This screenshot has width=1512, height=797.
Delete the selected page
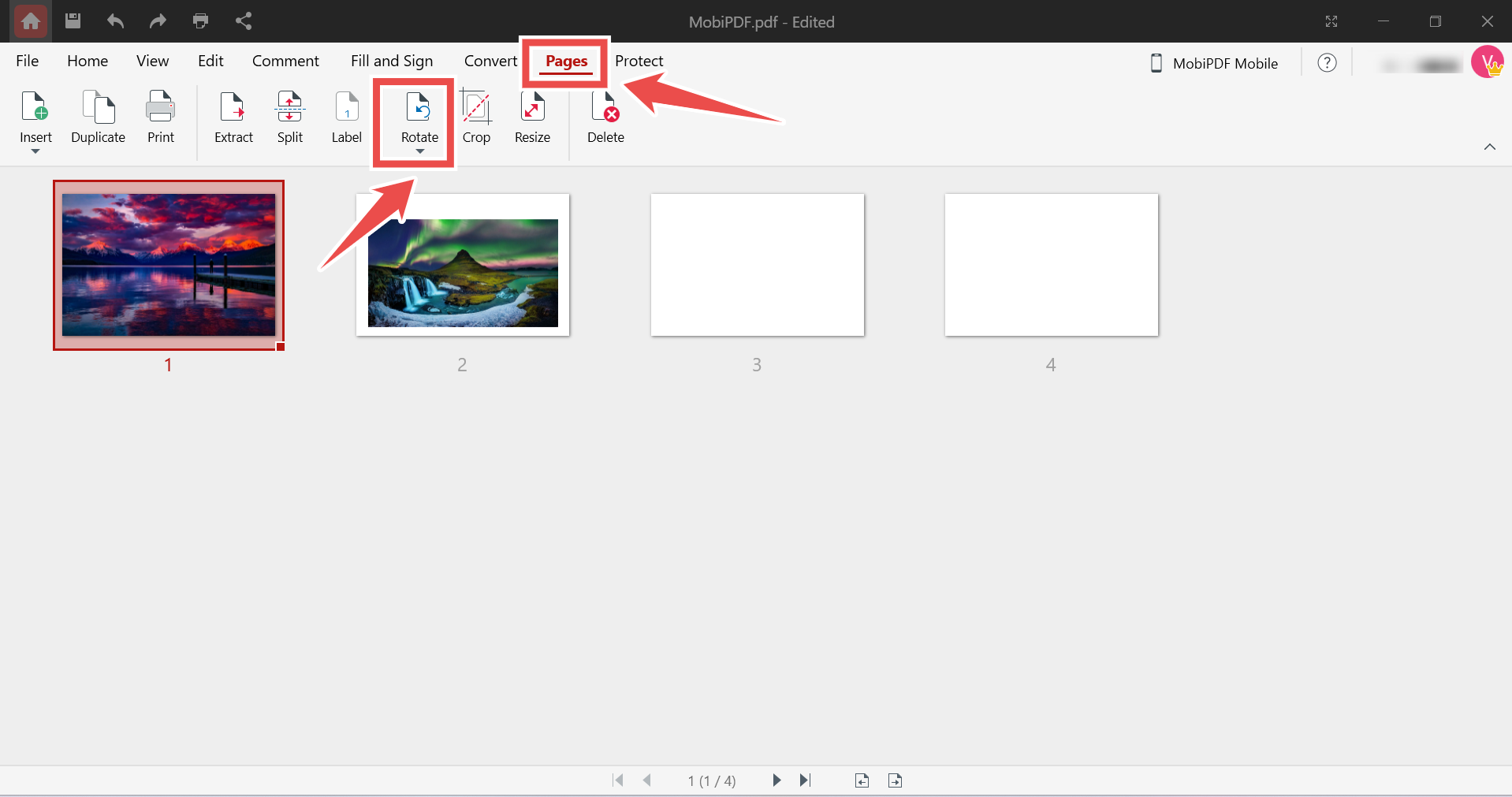click(605, 117)
